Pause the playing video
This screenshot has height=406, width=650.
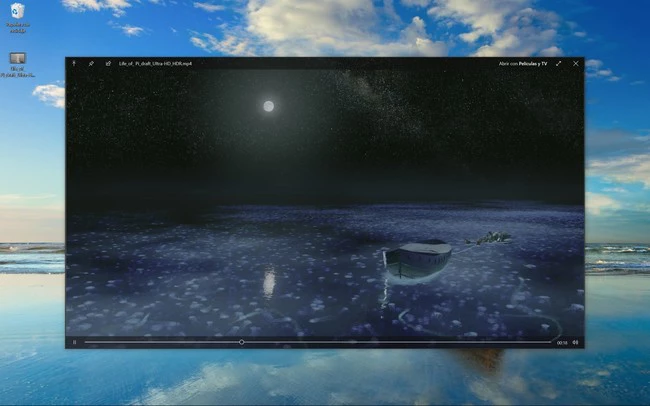75,342
